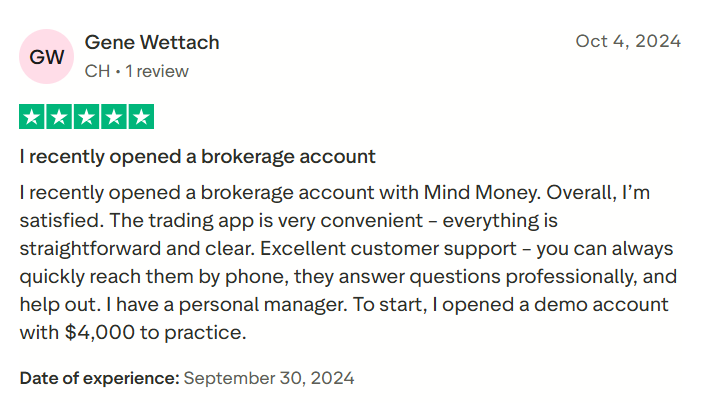Open Gene Wettach's reviewer profile

(152, 42)
